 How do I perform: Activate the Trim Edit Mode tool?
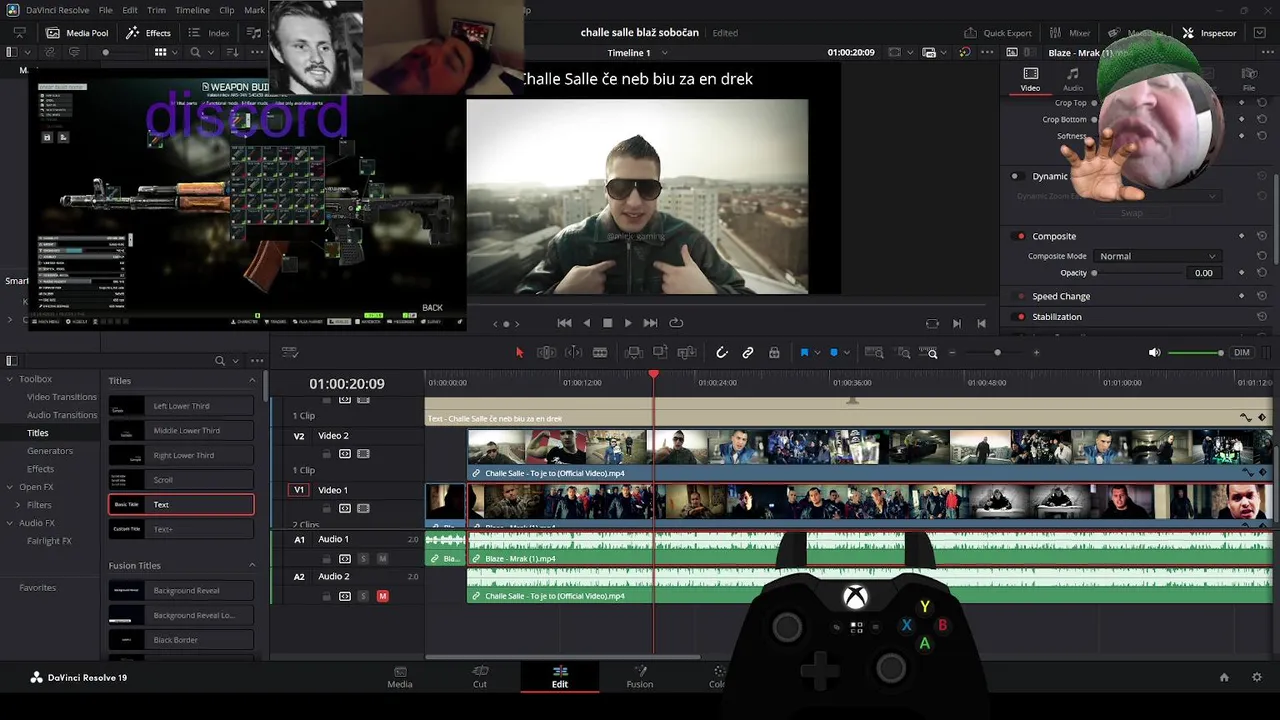click(x=546, y=352)
